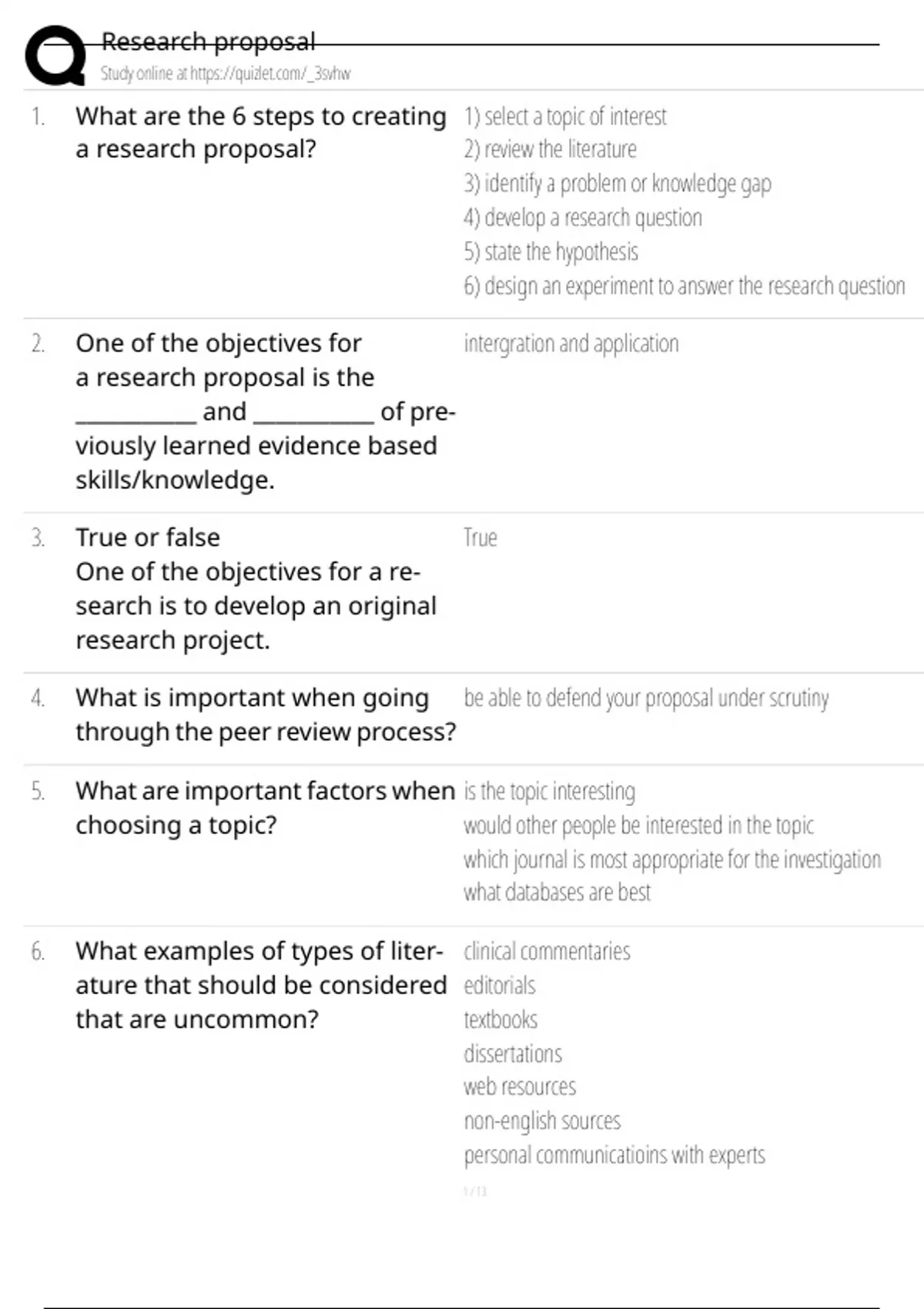924x1309 pixels.
Task: Click 'personal communicatioins with experts' line
Action: (614, 1155)
